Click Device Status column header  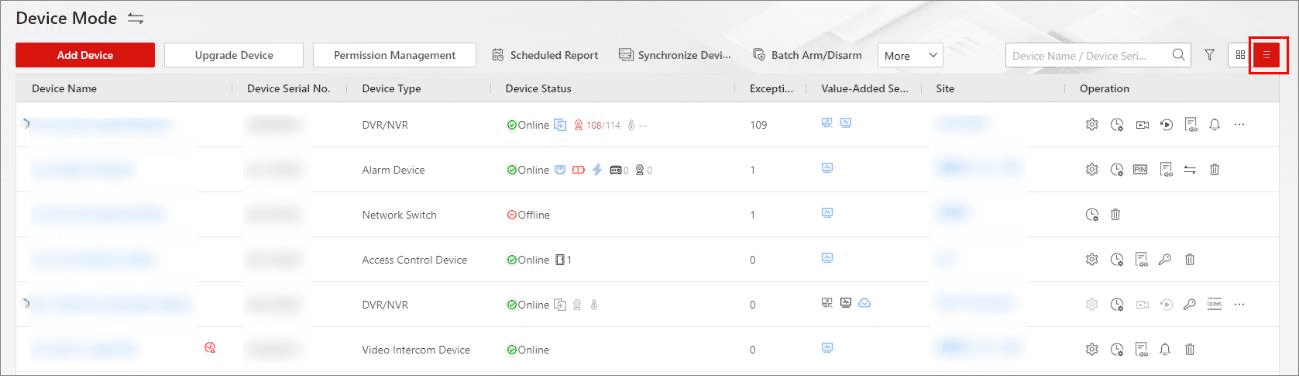point(538,89)
